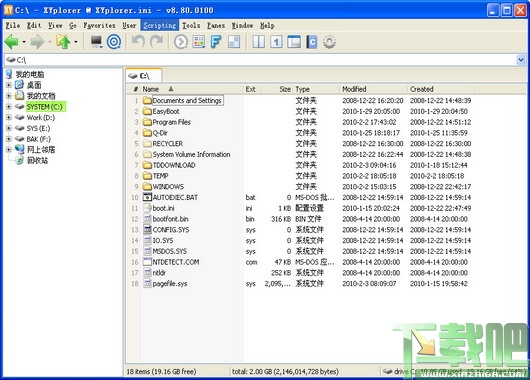Toggle the tree panel layout icon

(x=294, y=42)
